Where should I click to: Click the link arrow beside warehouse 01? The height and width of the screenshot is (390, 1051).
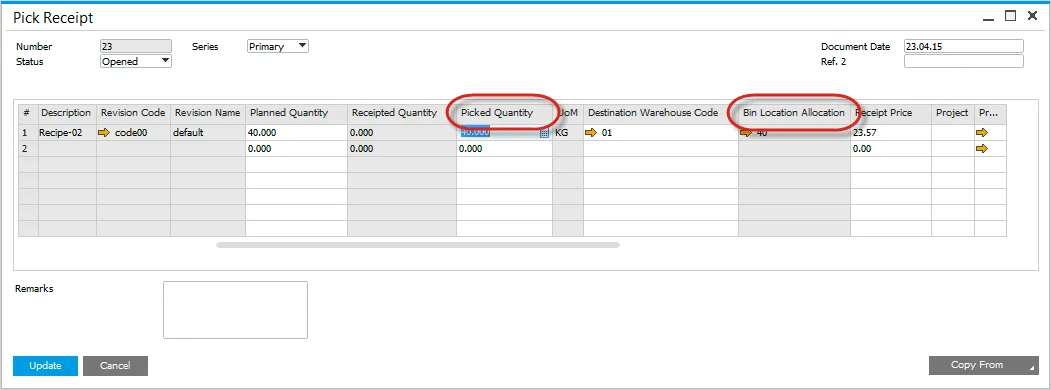click(591, 133)
